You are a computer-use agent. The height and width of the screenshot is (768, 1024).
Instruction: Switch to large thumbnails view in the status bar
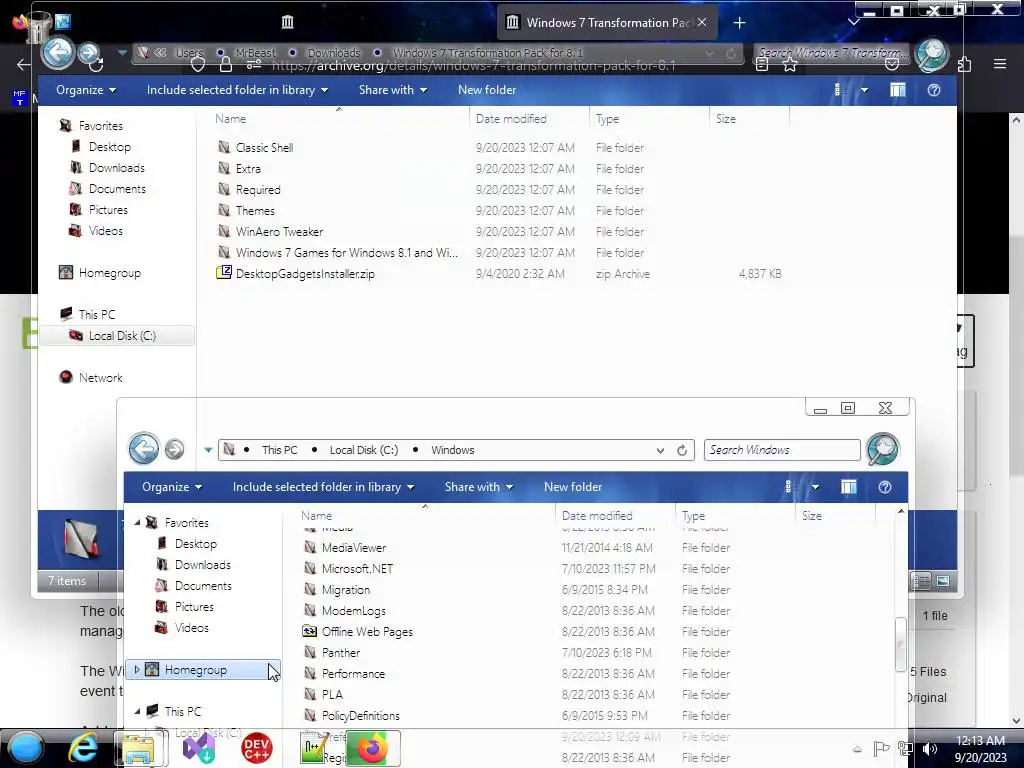pyautogui.click(x=943, y=581)
